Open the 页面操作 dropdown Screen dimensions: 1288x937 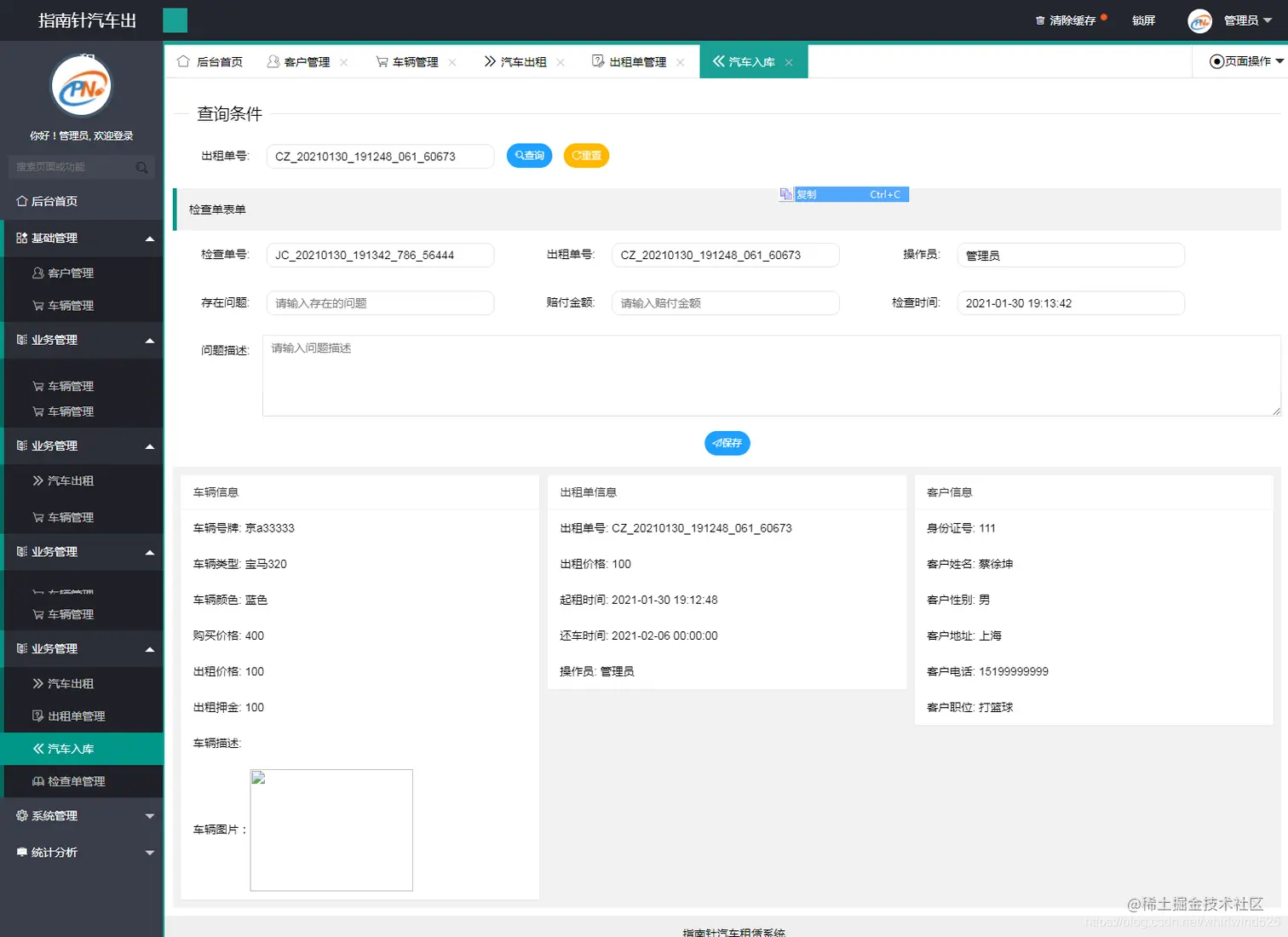1247,61
